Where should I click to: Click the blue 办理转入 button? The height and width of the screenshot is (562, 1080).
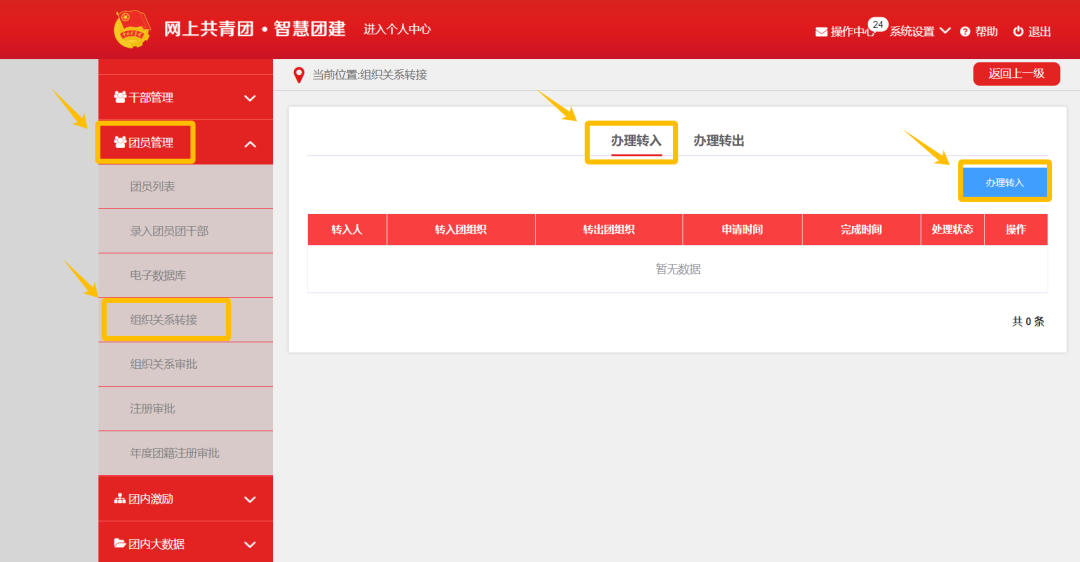point(1004,183)
